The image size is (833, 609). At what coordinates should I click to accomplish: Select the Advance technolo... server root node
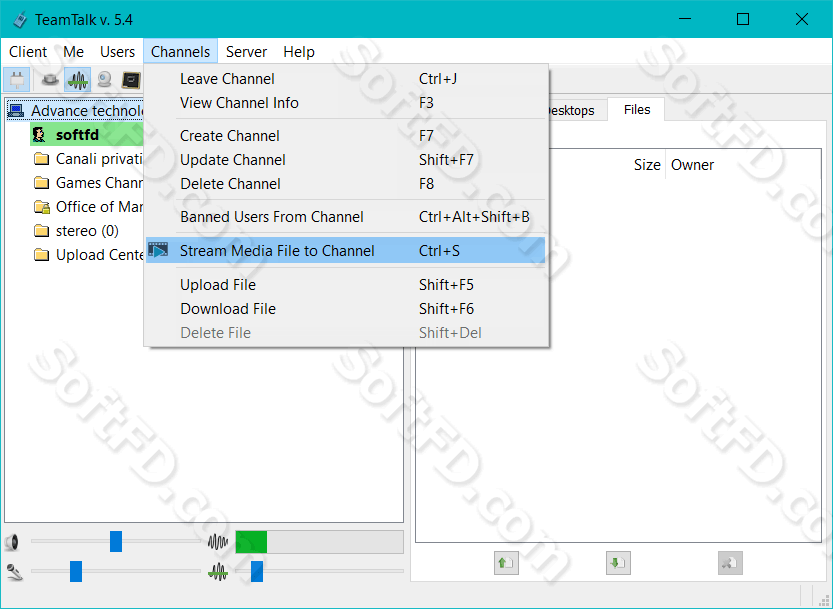(x=75, y=111)
